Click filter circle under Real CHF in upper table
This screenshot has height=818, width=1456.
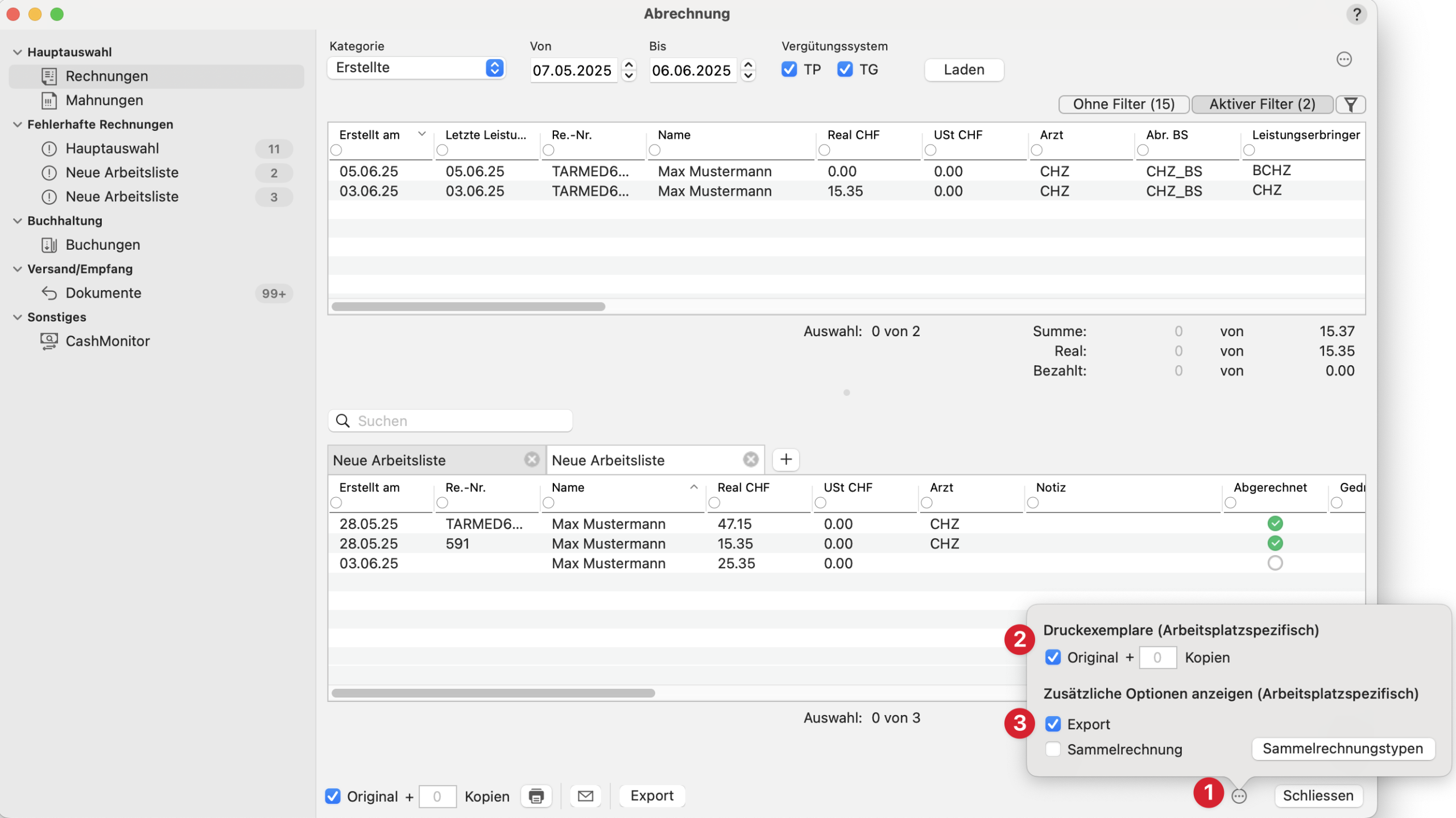824,150
